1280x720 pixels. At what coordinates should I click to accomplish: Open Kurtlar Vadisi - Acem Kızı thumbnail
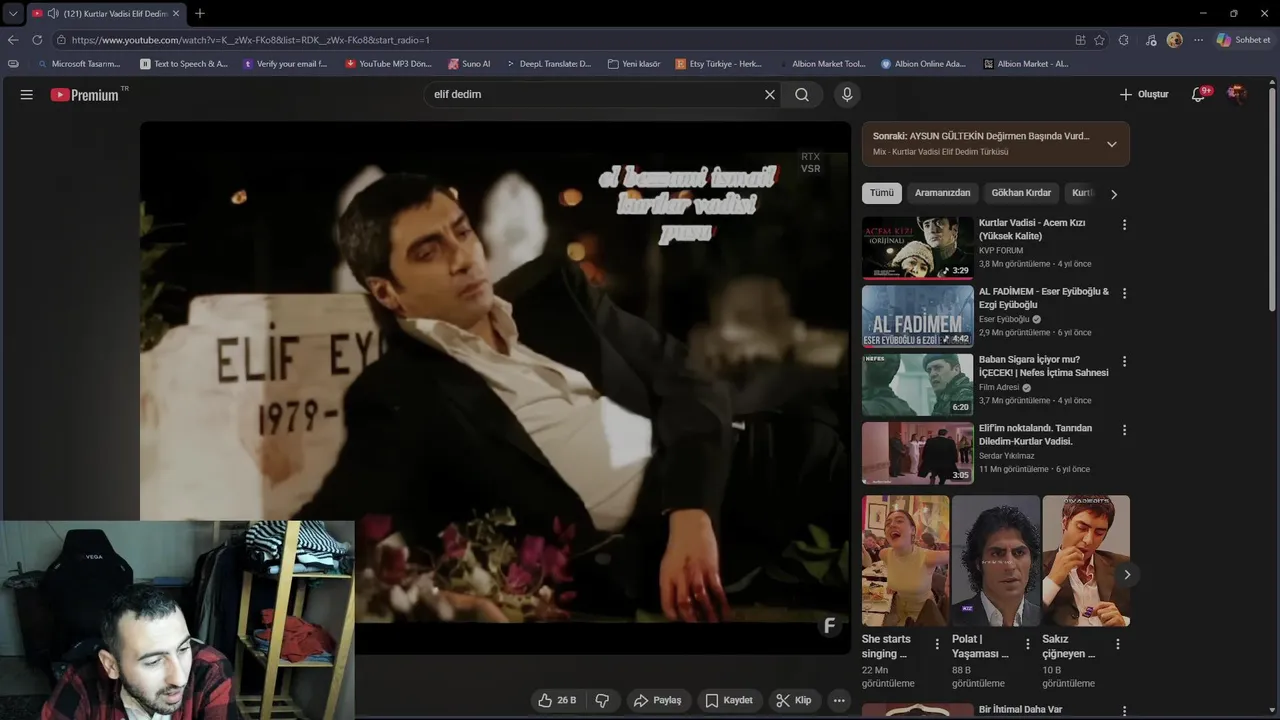pyautogui.click(x=917, y=248)
